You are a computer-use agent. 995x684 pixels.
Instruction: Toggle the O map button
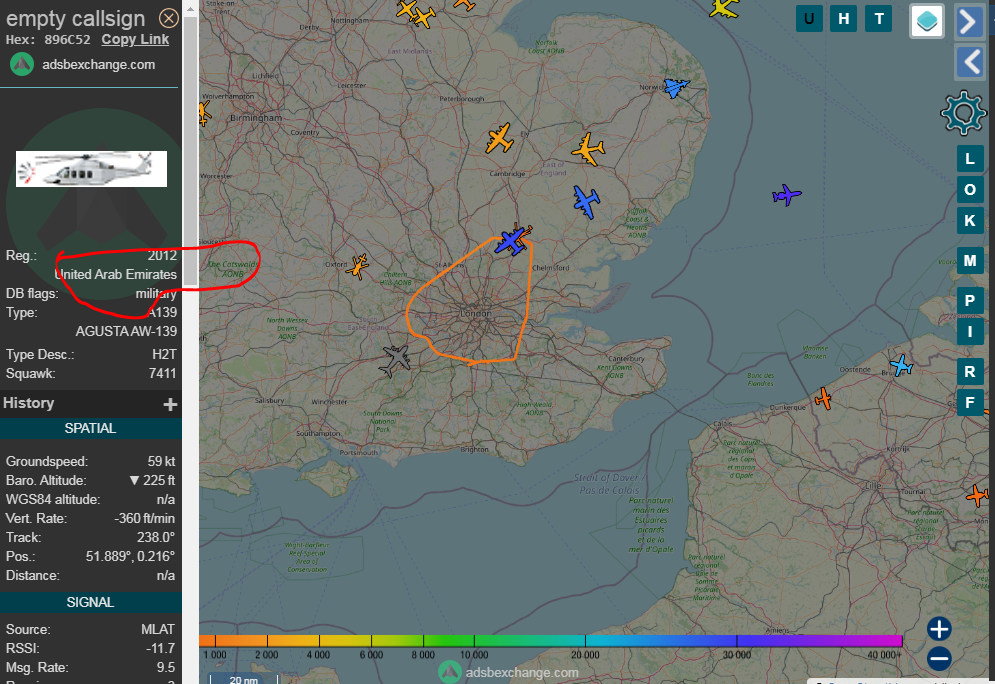[970, 190]
